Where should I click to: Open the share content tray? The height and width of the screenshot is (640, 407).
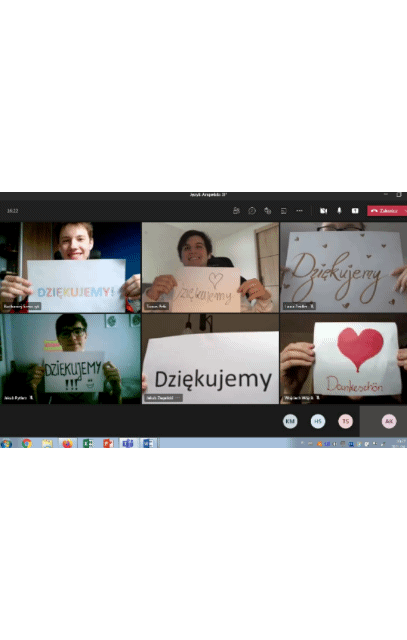point(355,211)
